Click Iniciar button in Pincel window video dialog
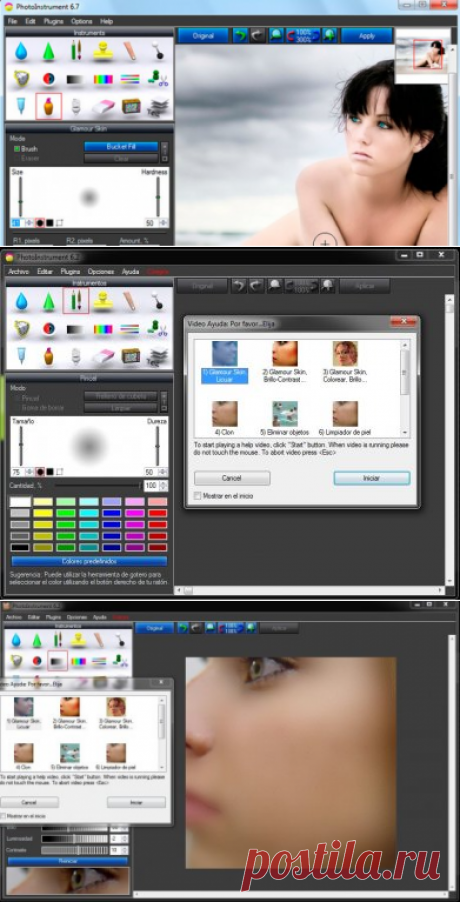This screenshot has height=902, width=460. [371, 478]
